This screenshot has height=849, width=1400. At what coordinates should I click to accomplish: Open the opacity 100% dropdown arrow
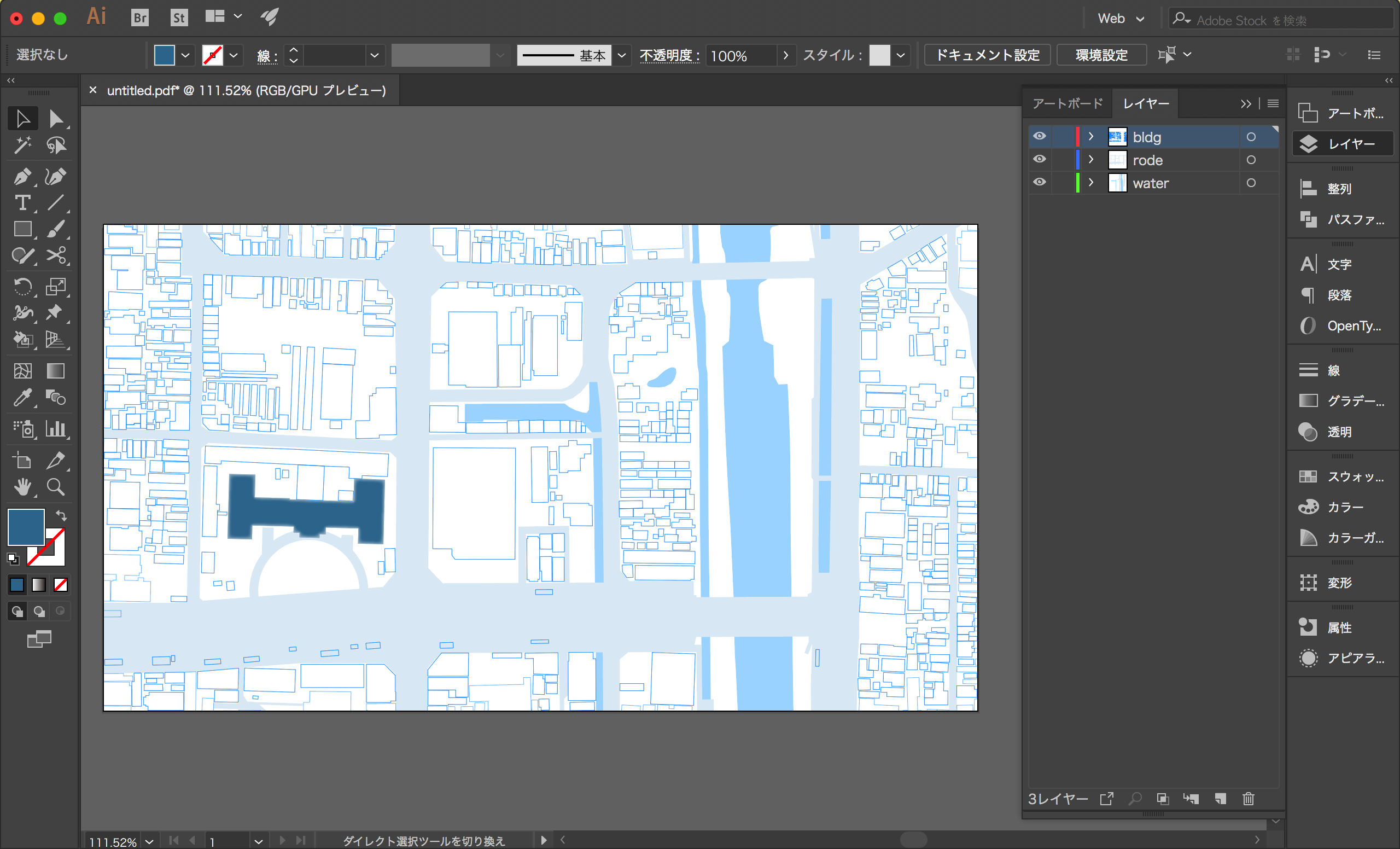pyautogui.click(x=786, y=55)
